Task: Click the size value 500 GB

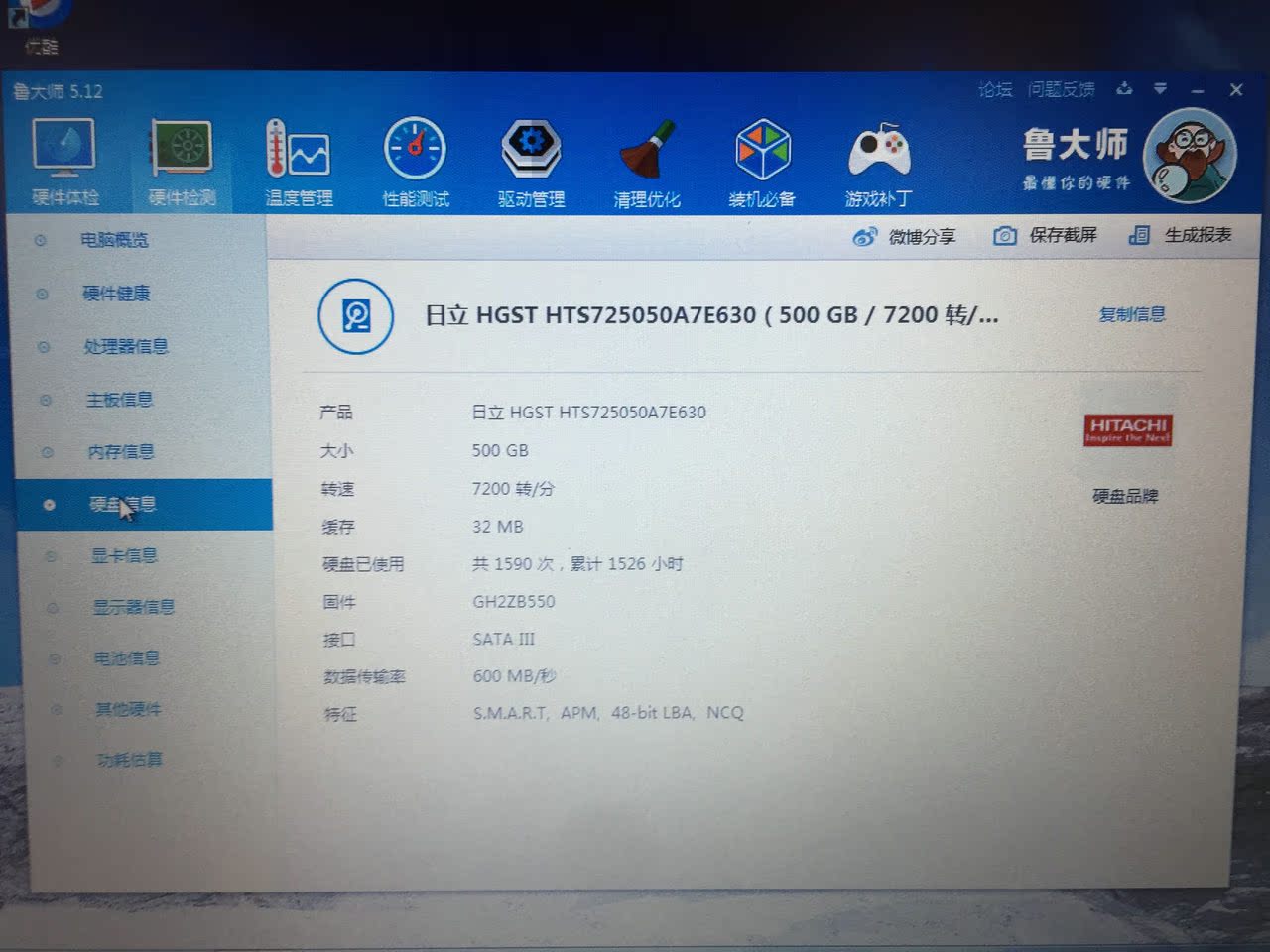Action: 500,450
